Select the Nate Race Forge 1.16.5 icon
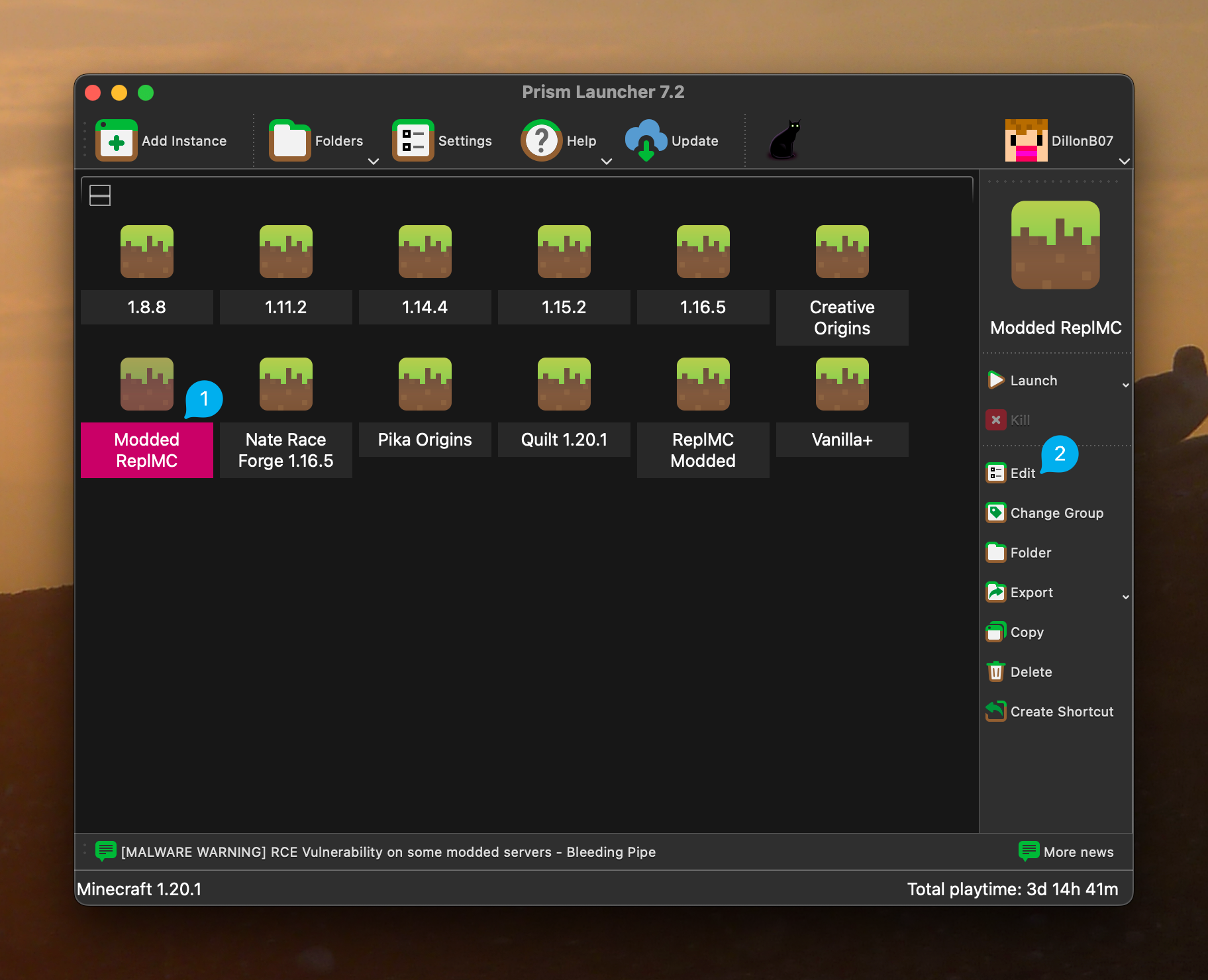Screen dimensions: 1208x980 tap(286, 384)
